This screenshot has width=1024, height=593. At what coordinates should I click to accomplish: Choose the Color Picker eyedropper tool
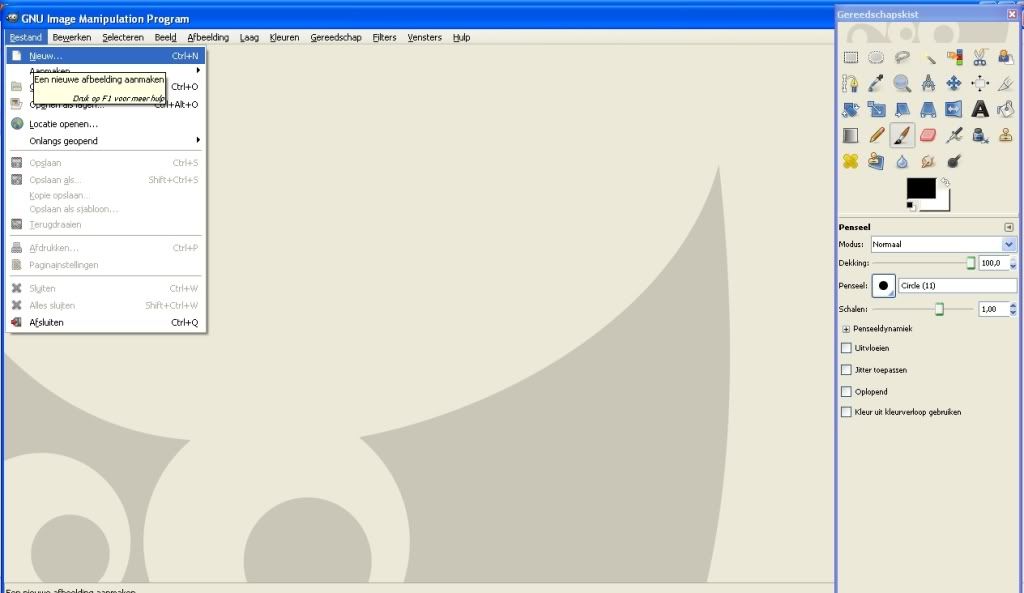click(877, 84)
